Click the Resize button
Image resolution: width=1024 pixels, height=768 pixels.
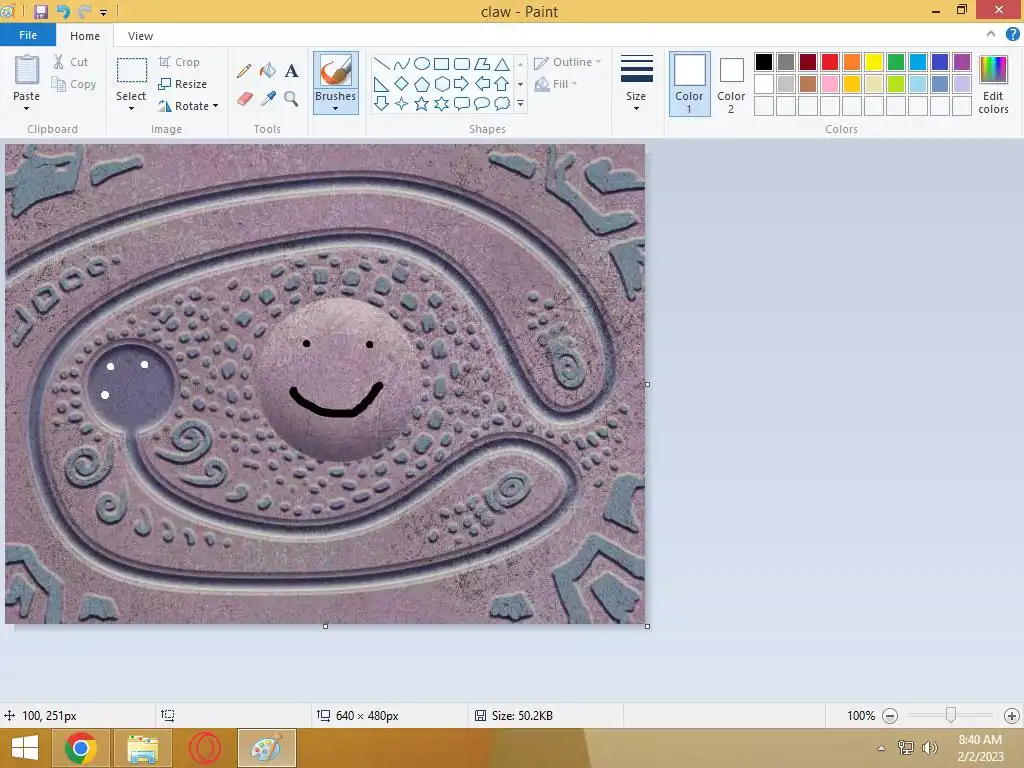[x=183, y=84]
